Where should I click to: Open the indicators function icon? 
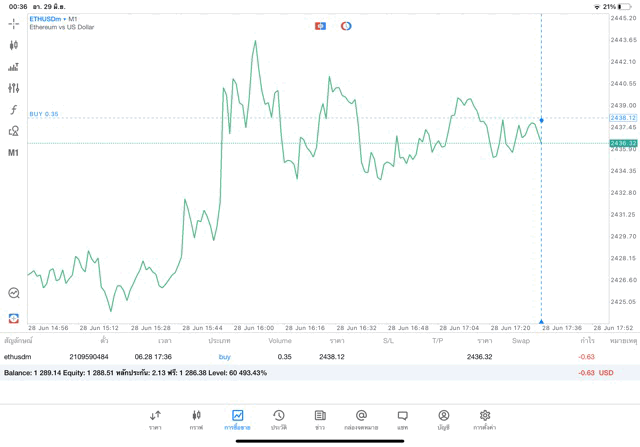click(14, 110)
